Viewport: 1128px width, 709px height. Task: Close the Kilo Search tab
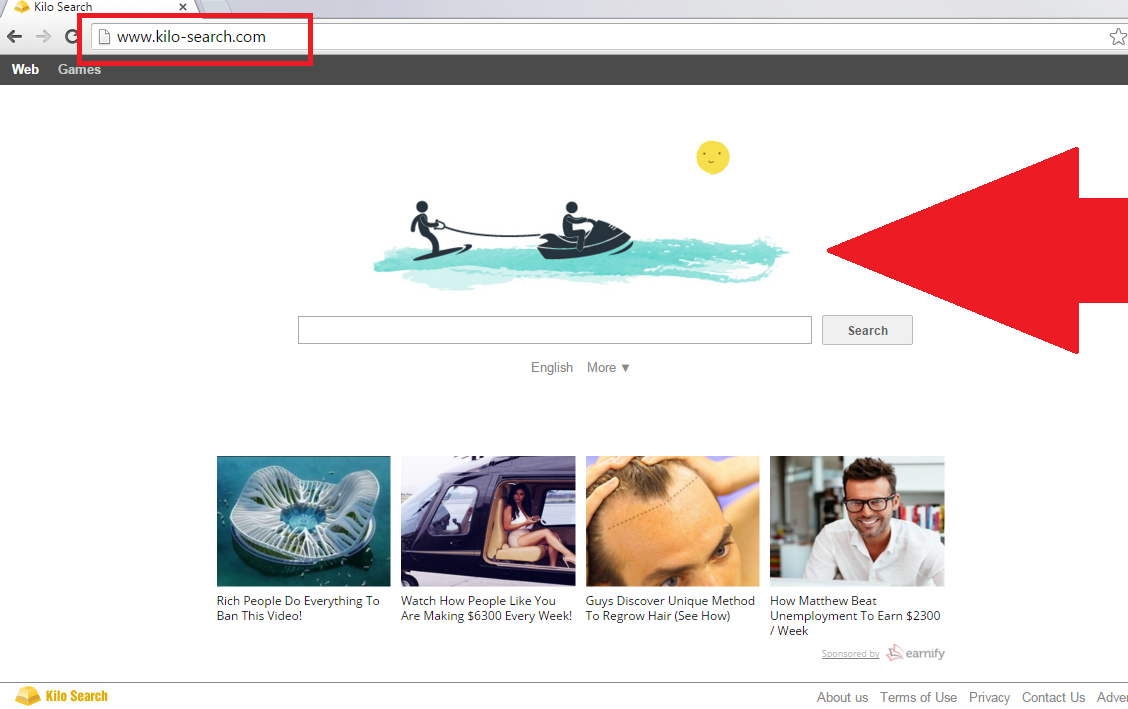182,7
